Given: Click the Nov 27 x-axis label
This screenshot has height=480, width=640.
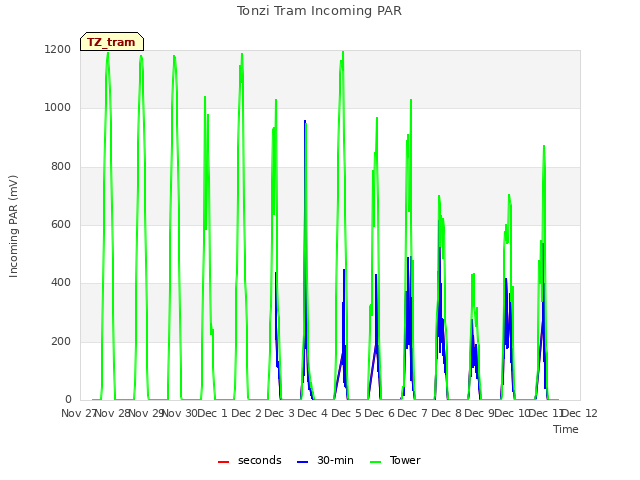Looking at the screenshot, I should [78, 413].
